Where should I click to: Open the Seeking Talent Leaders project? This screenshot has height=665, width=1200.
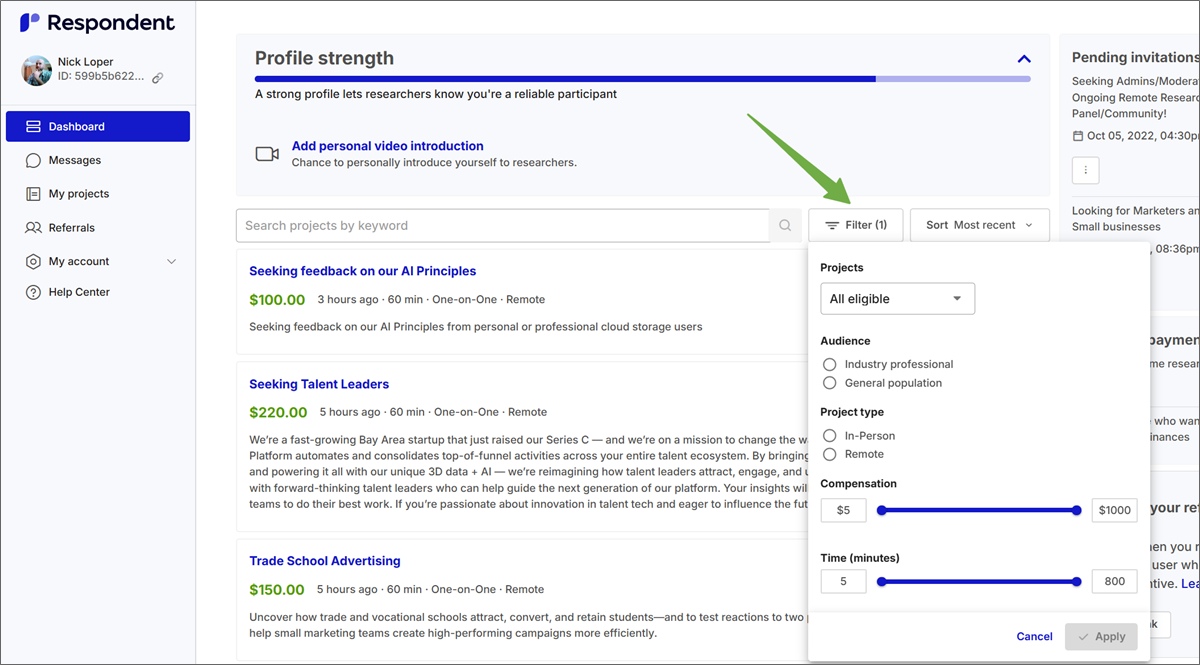tap(319, 384)
